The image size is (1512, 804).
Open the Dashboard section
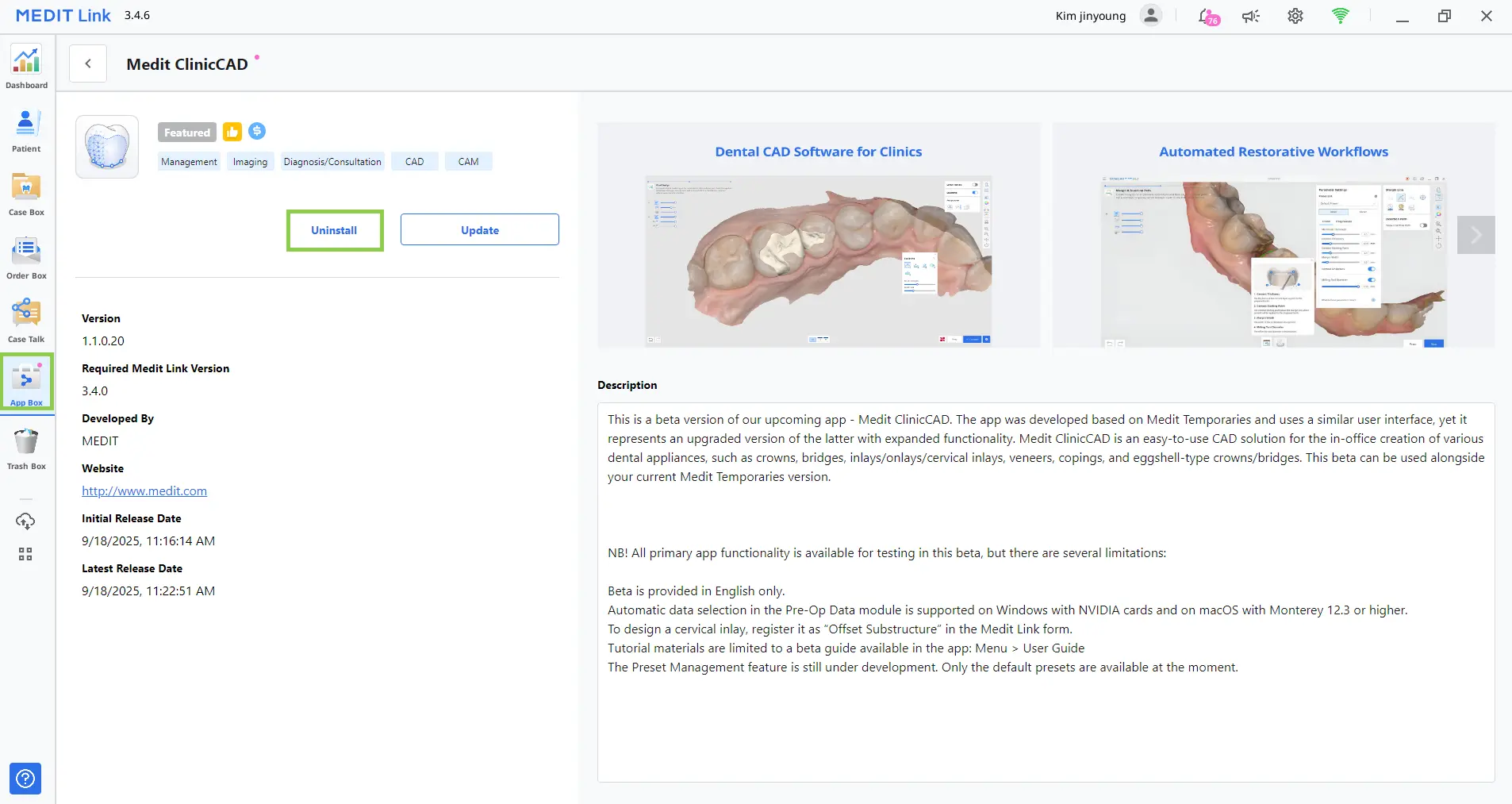[26, 67]
